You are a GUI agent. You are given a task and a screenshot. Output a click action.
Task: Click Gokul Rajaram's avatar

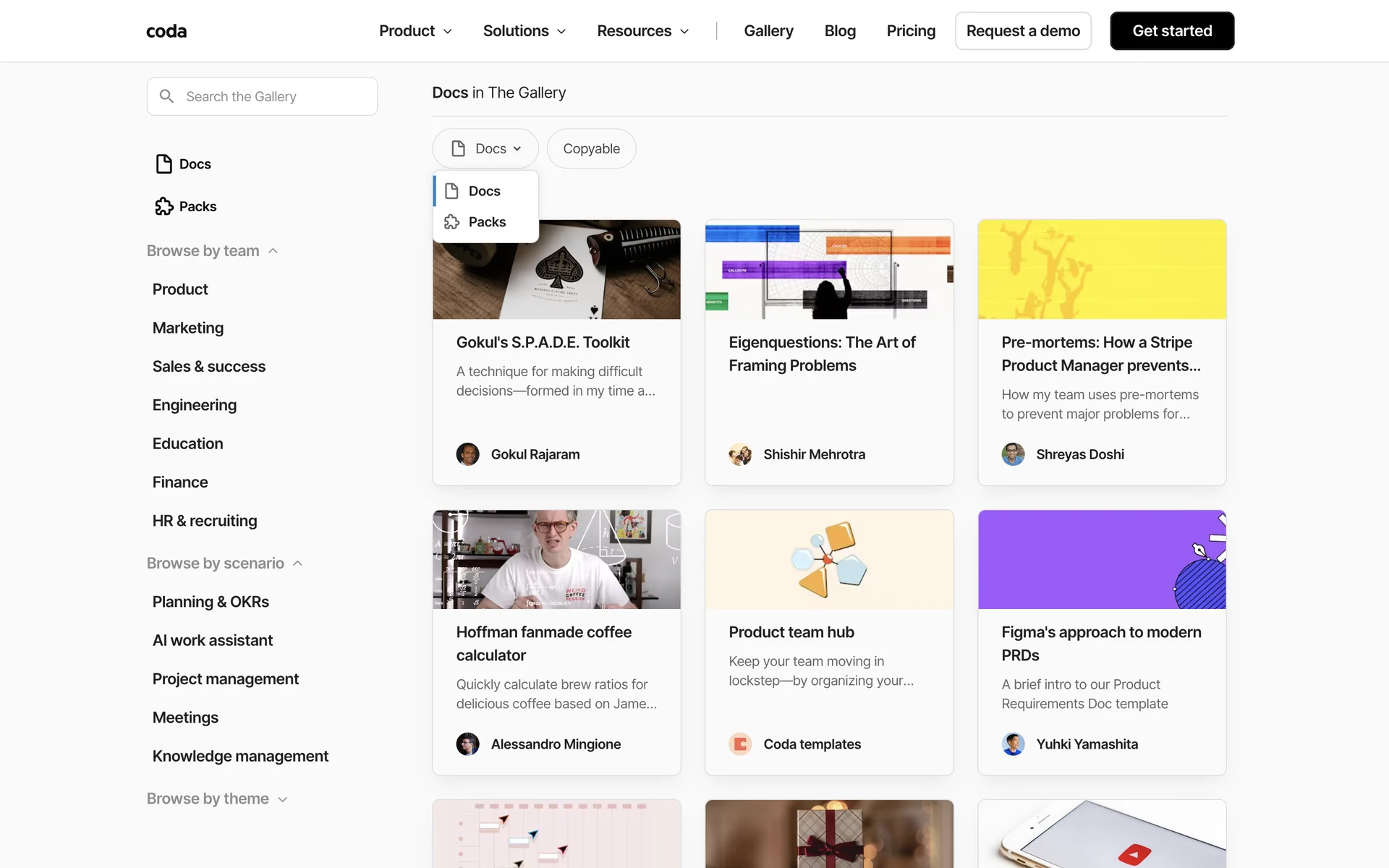pos(467,454)
